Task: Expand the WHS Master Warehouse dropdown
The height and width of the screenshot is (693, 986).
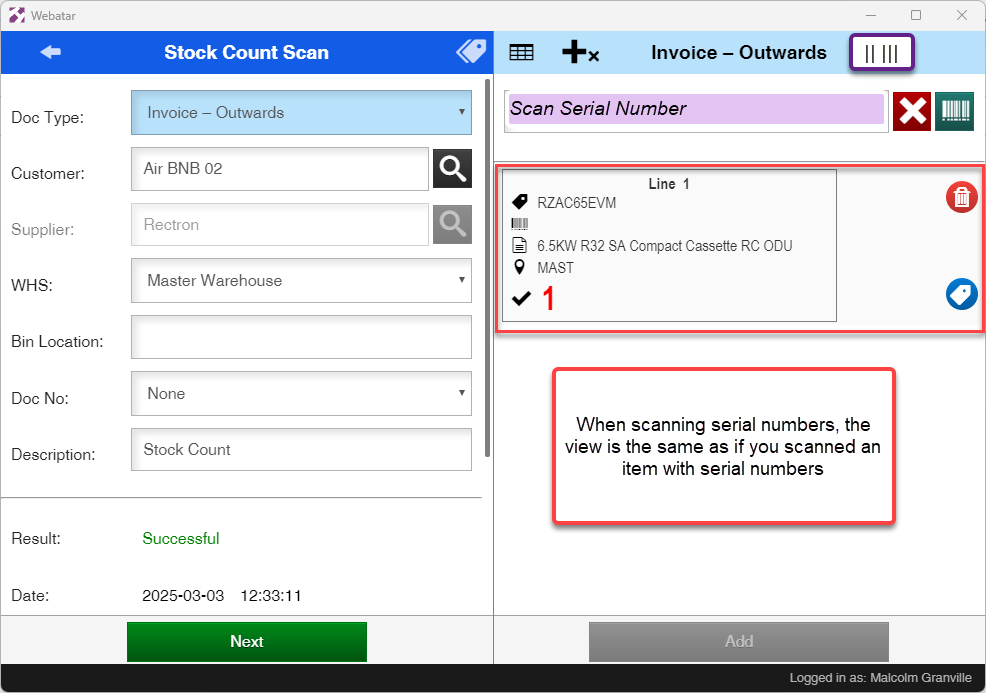Action: pos(301,280)
